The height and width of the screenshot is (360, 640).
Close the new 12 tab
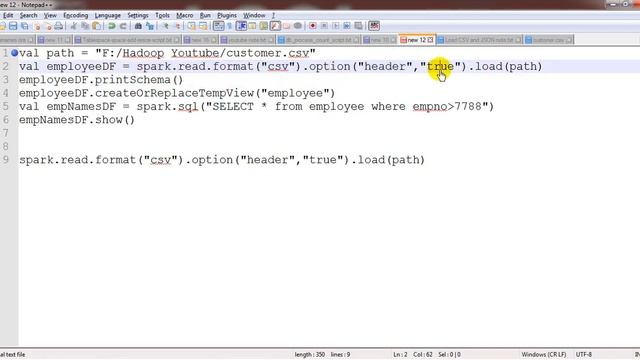(x=430, y=40)
